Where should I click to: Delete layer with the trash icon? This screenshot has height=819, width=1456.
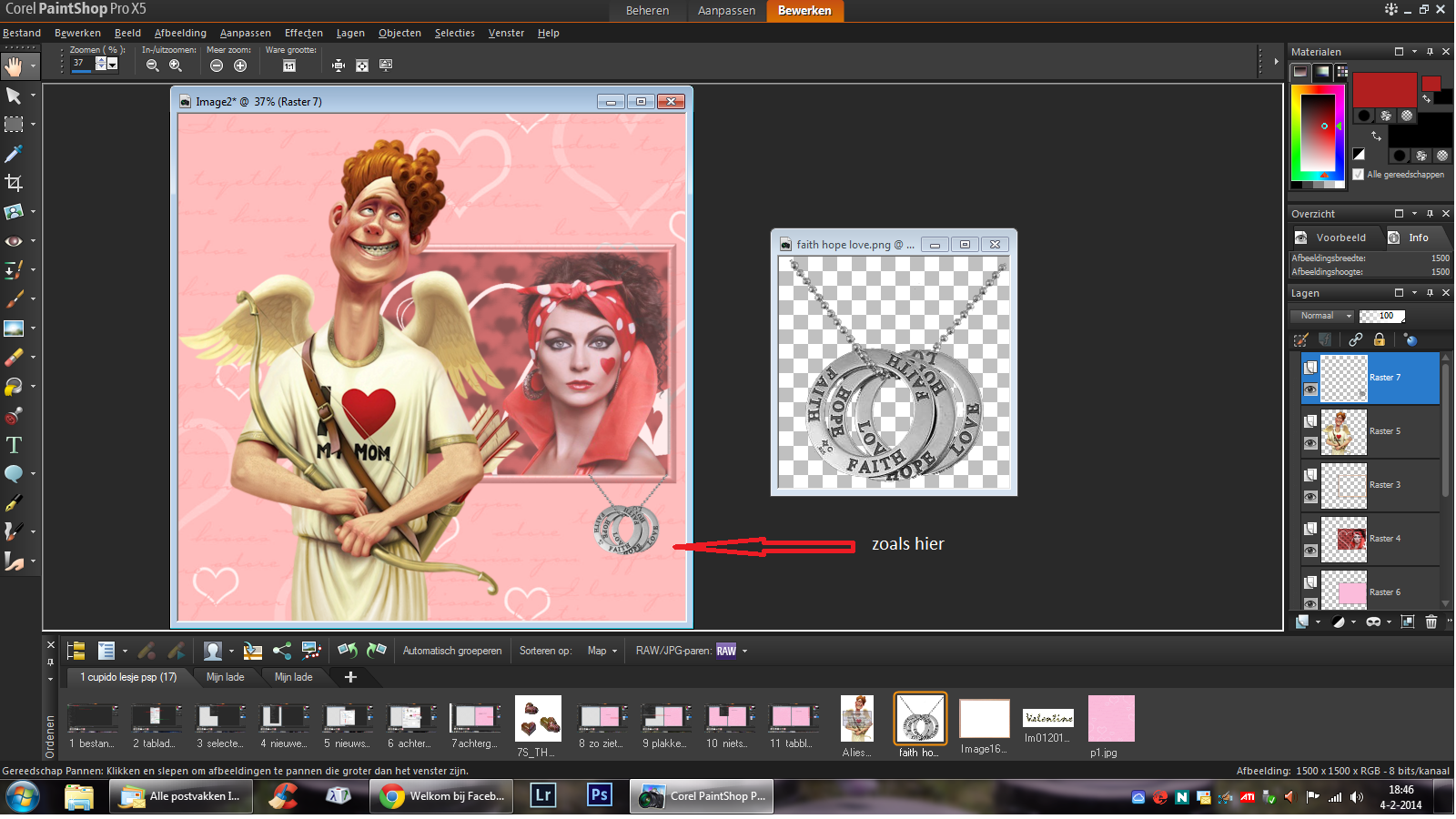coord(1431,622)
